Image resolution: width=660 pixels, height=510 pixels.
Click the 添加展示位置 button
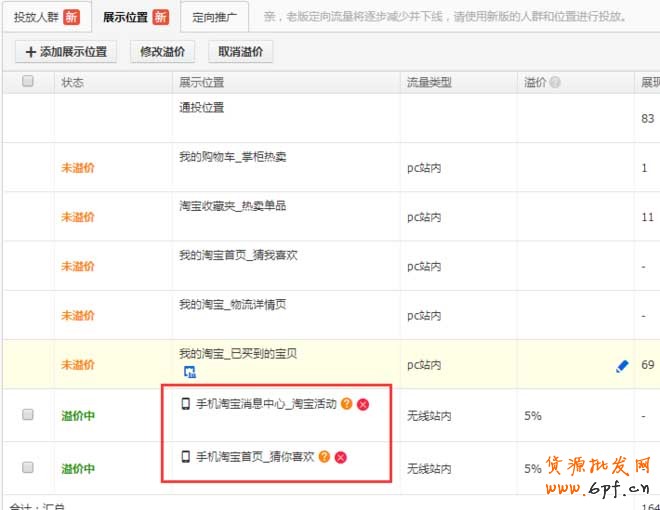coord(65,52)
